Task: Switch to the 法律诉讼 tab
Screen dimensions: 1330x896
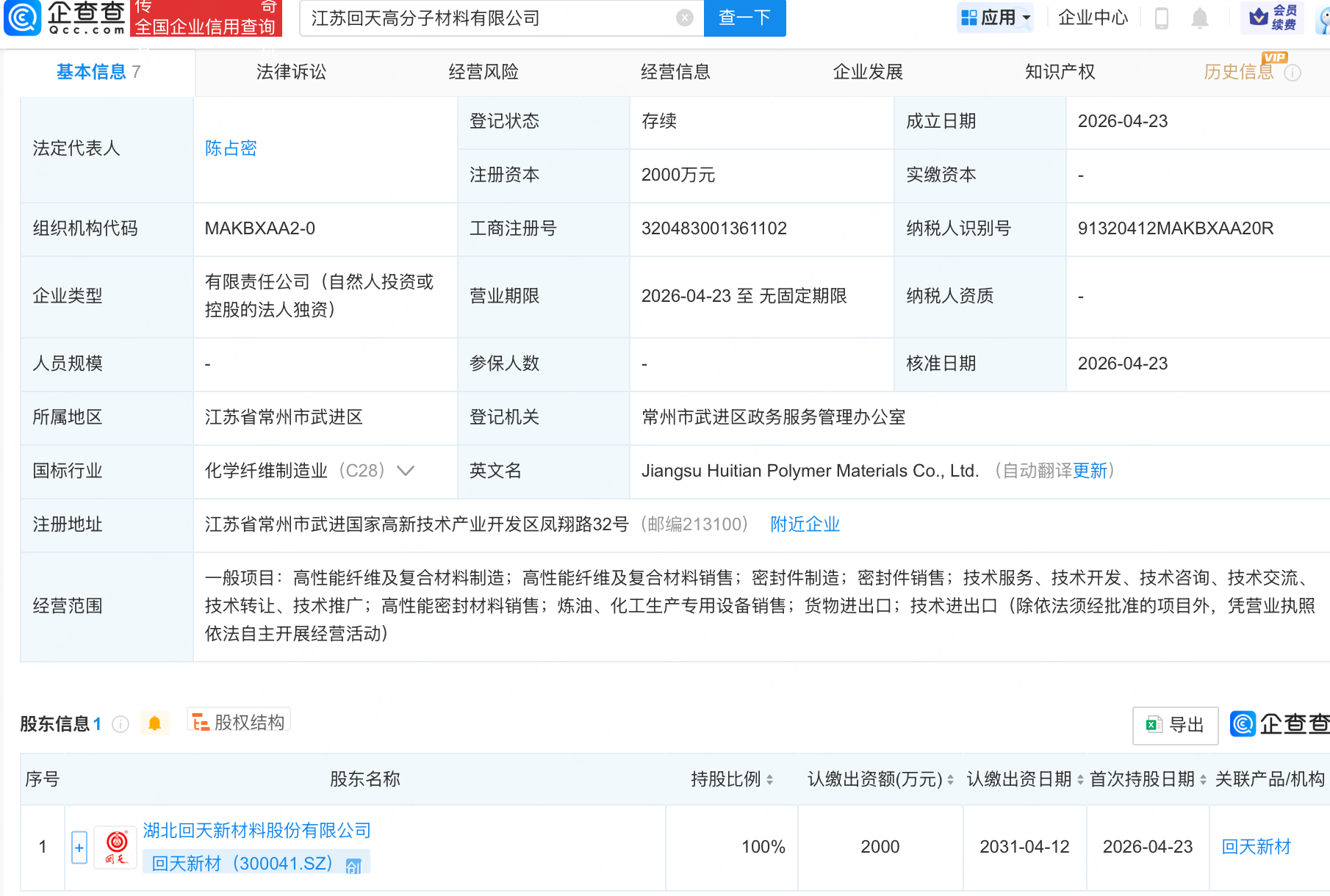Action: [290, 71]
